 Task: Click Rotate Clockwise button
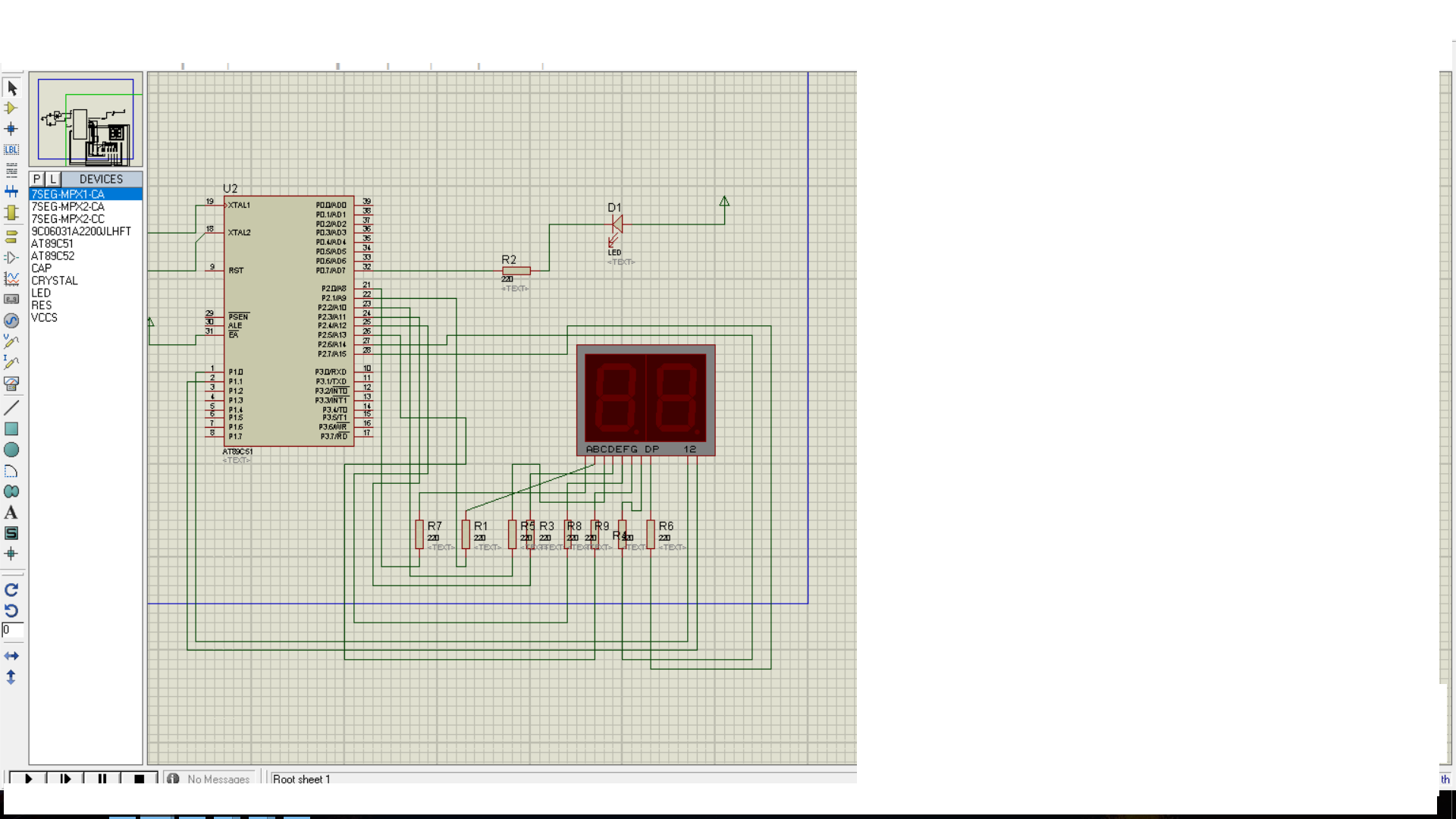11,590
